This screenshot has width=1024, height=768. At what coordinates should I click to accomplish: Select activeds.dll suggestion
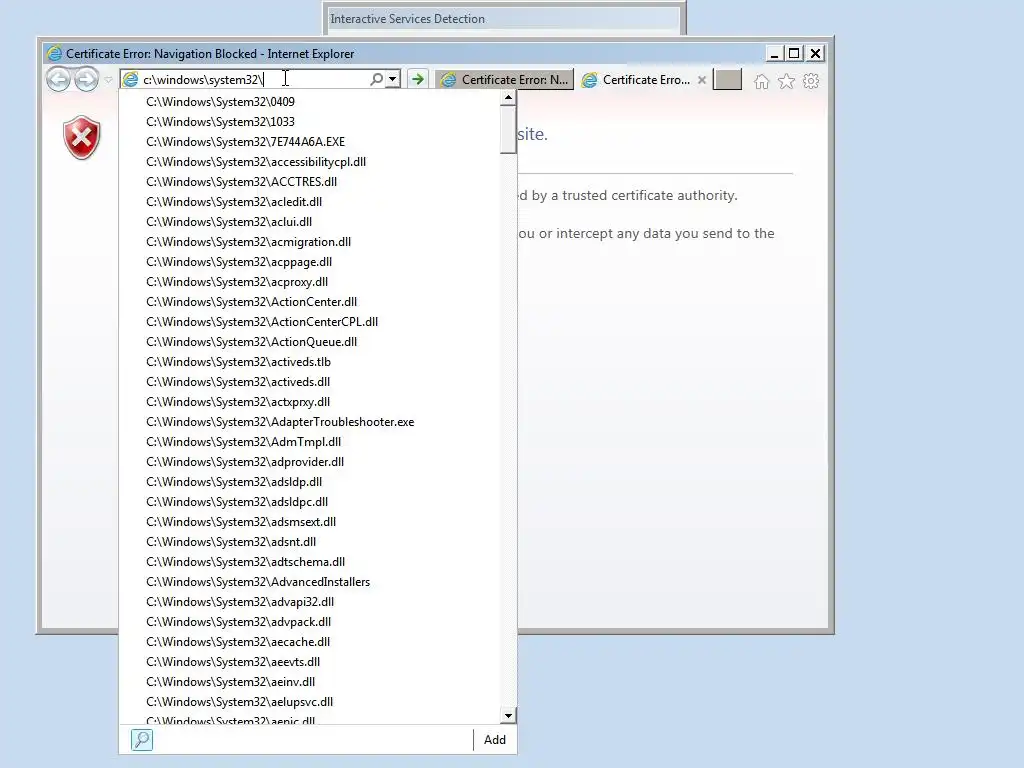point(309,382)
